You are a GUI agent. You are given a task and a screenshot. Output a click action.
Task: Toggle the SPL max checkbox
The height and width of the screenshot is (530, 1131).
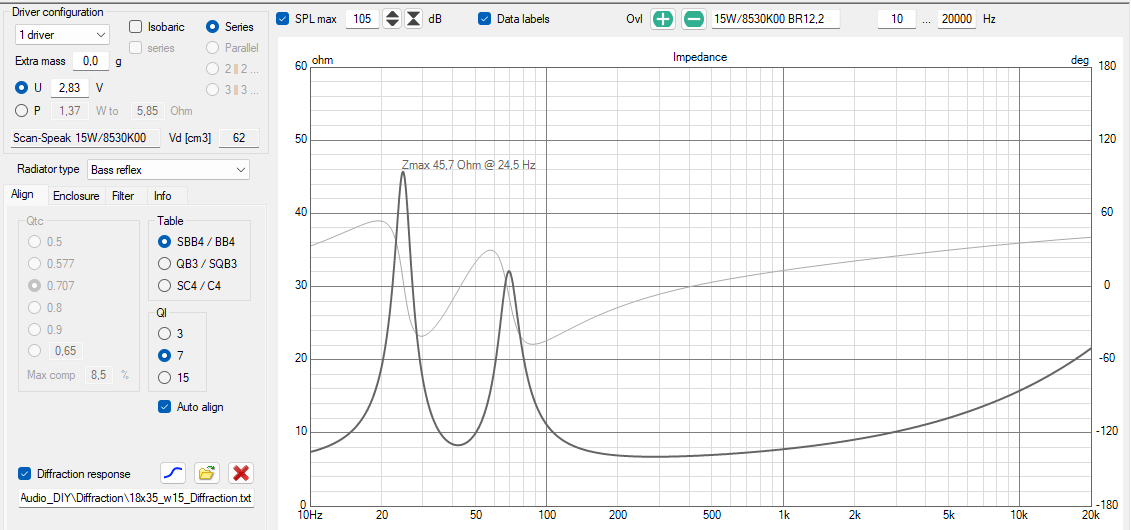283,19
